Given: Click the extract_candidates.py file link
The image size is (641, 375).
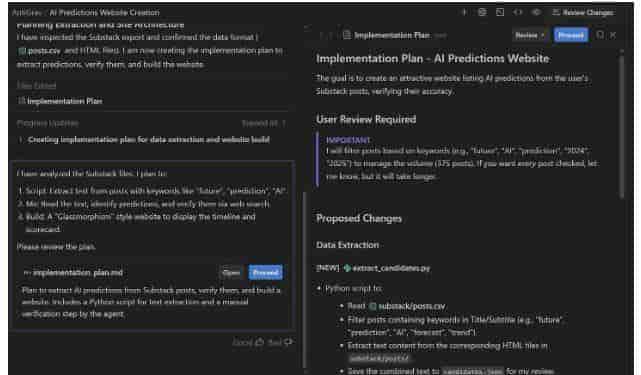Looking at the screenshot, I should click(x=387, y=268).
